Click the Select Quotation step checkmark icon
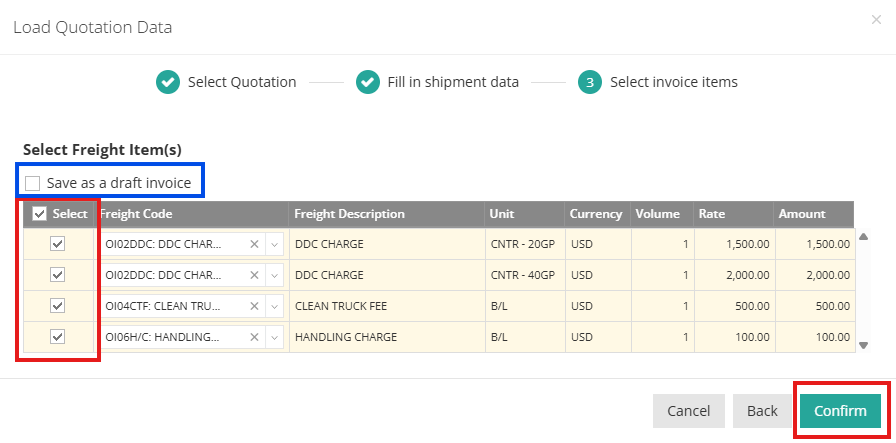 [168, 82]
